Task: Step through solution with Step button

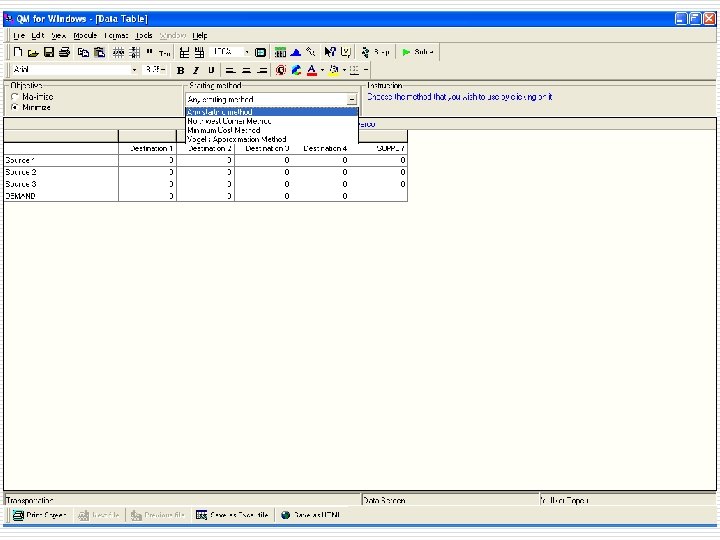Action: click(376, 52)
